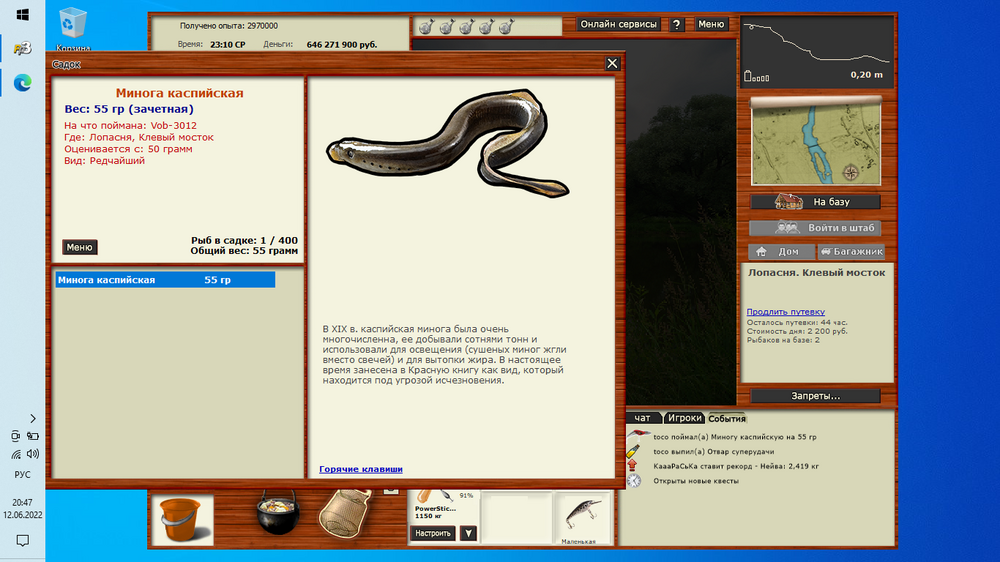Switch to the чат tab
This screenshot has height=562, width=1000.
coord(642,418)
